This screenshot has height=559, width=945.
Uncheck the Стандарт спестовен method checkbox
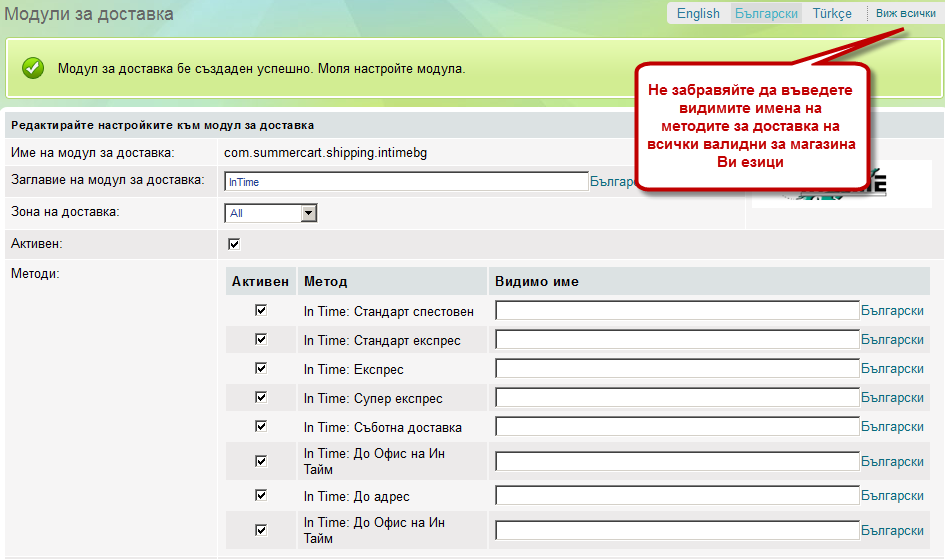[x=261, y=310]
